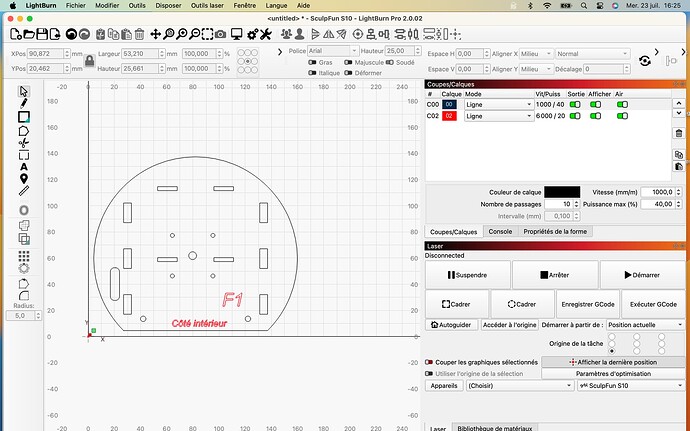Image resolution: width=690 pixels, height=431 pixels.
Task: Delete layer with trash icon in Coupes/Calques
Action: click(x=679, y=133)
